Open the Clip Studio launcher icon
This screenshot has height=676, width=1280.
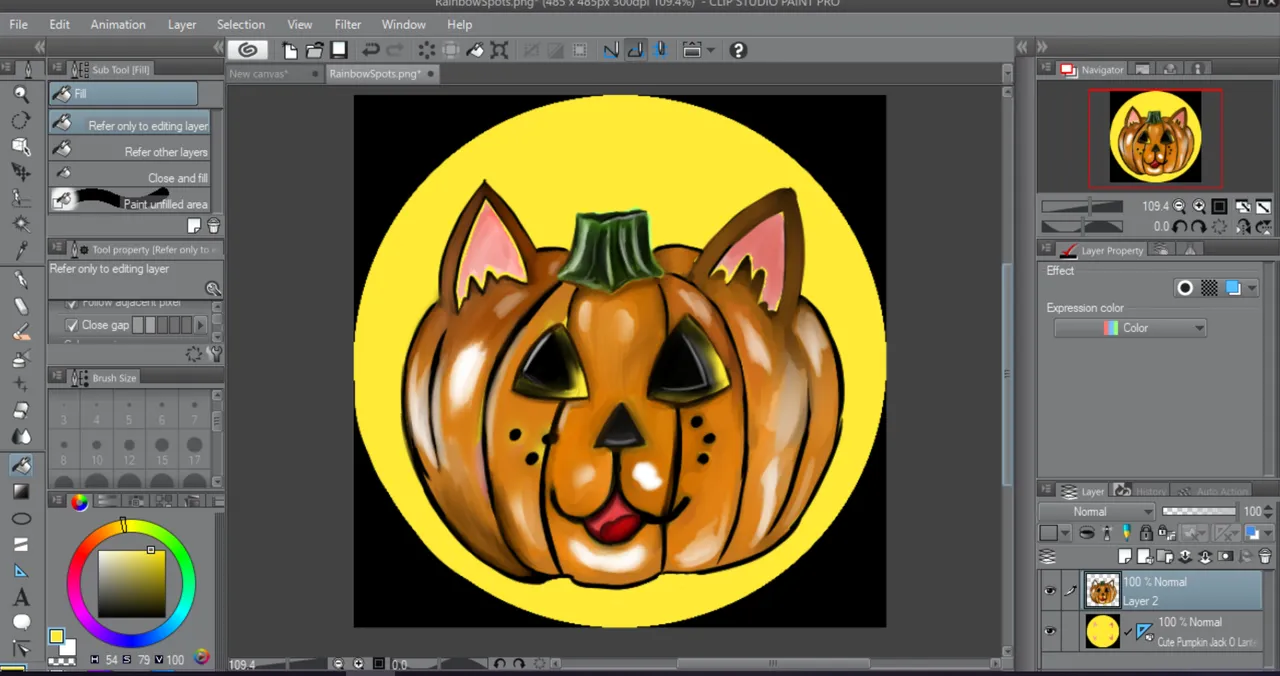point(248,50)
